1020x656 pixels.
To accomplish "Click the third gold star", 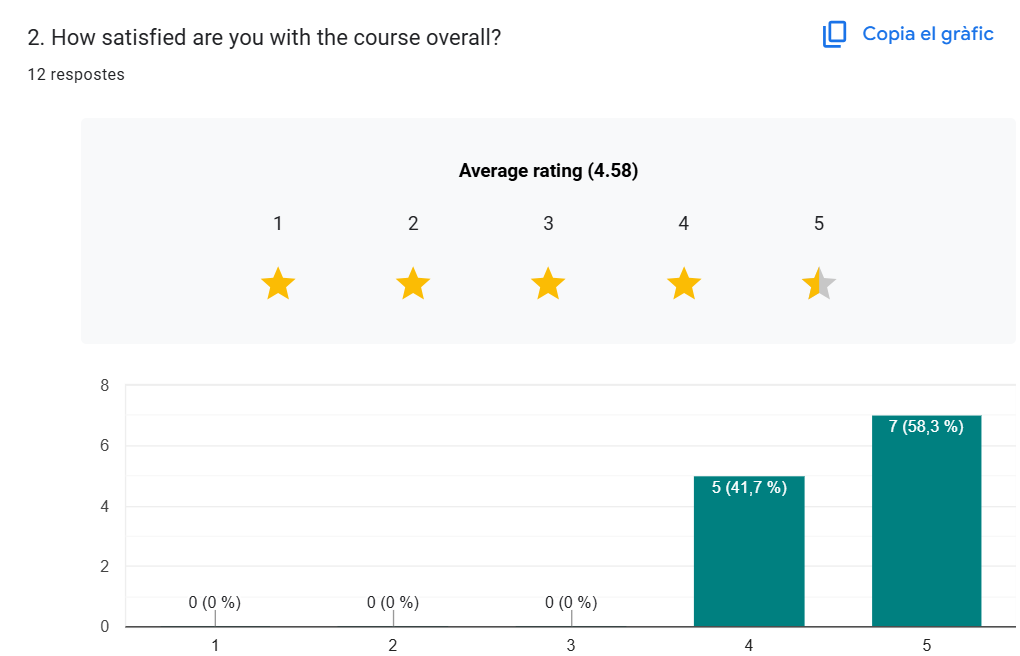I will (548, 284).
